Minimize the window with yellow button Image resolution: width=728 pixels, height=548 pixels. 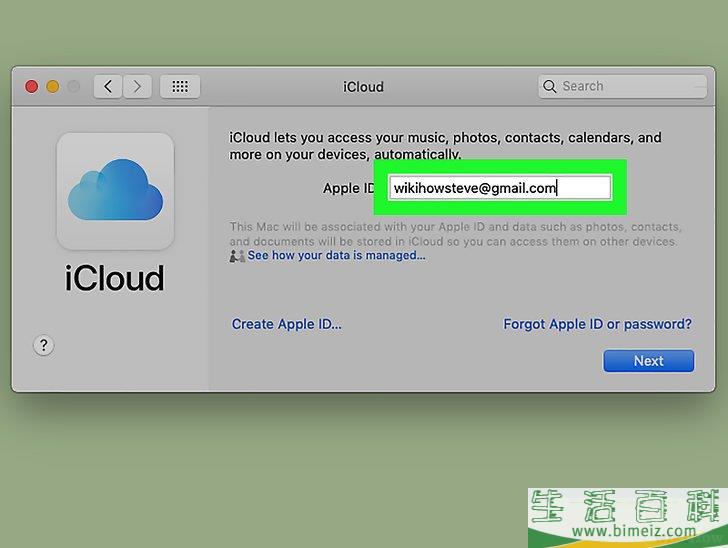click(x=53, y=87)
